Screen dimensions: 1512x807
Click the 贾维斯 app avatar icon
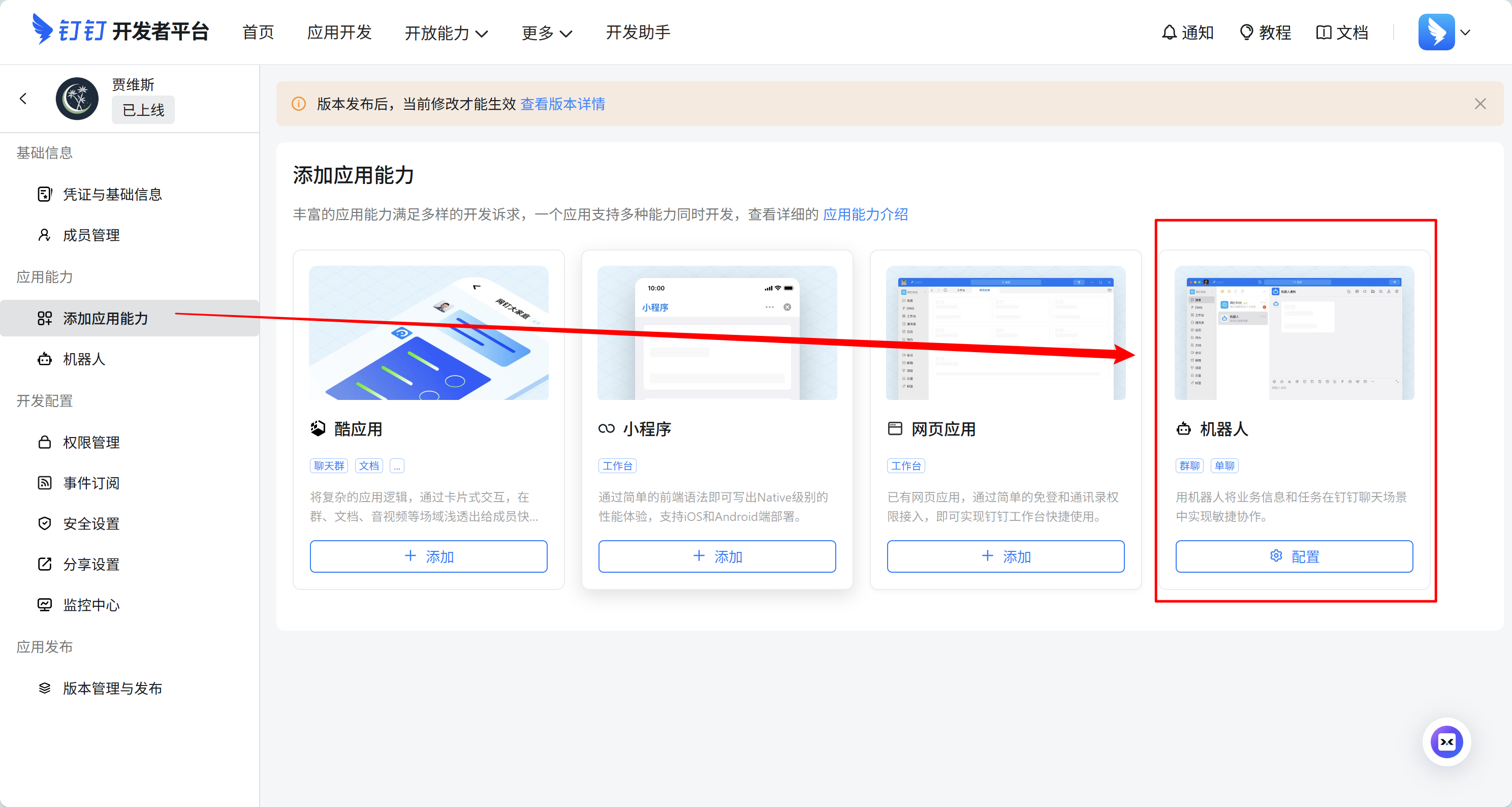(x=77, y=99)
